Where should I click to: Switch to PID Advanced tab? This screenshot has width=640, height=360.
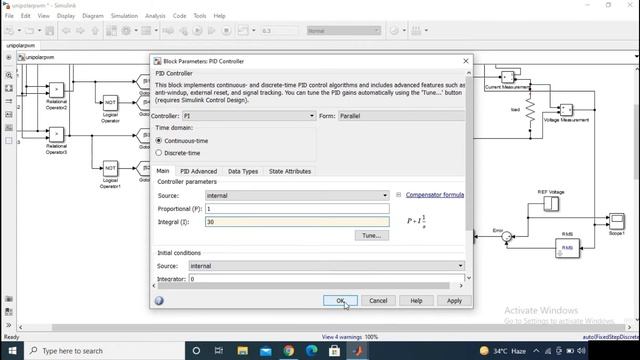[x=199, y=171]
